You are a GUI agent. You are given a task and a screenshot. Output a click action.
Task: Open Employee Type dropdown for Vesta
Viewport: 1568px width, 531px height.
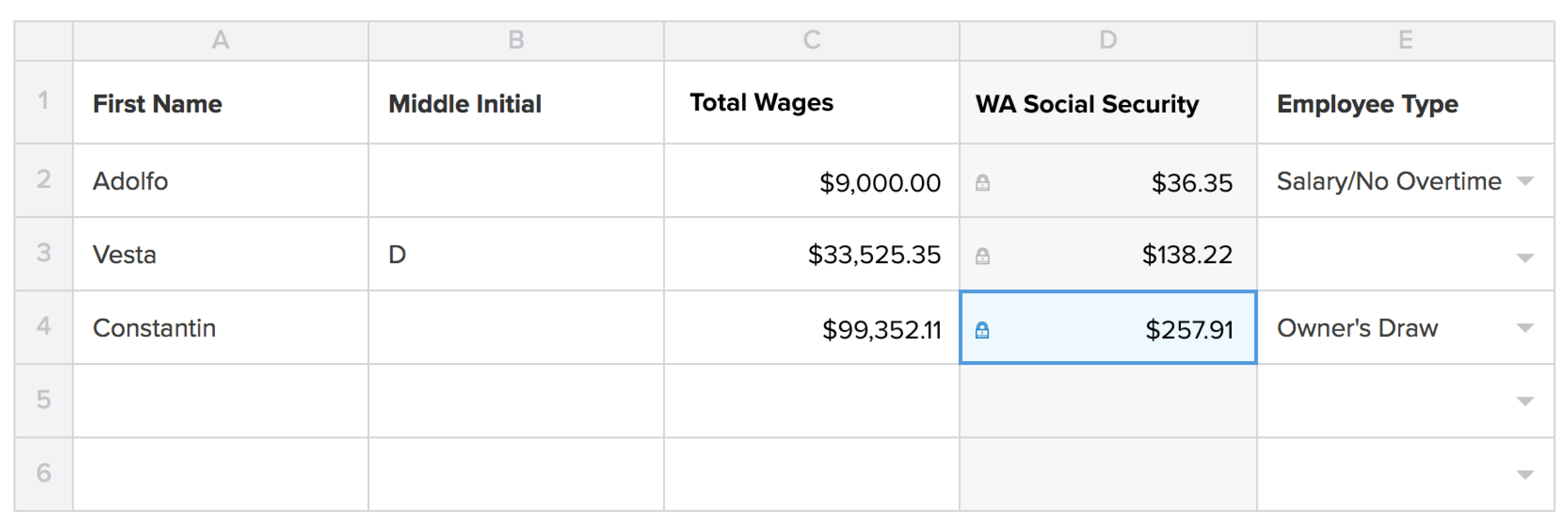point(1524,258)
